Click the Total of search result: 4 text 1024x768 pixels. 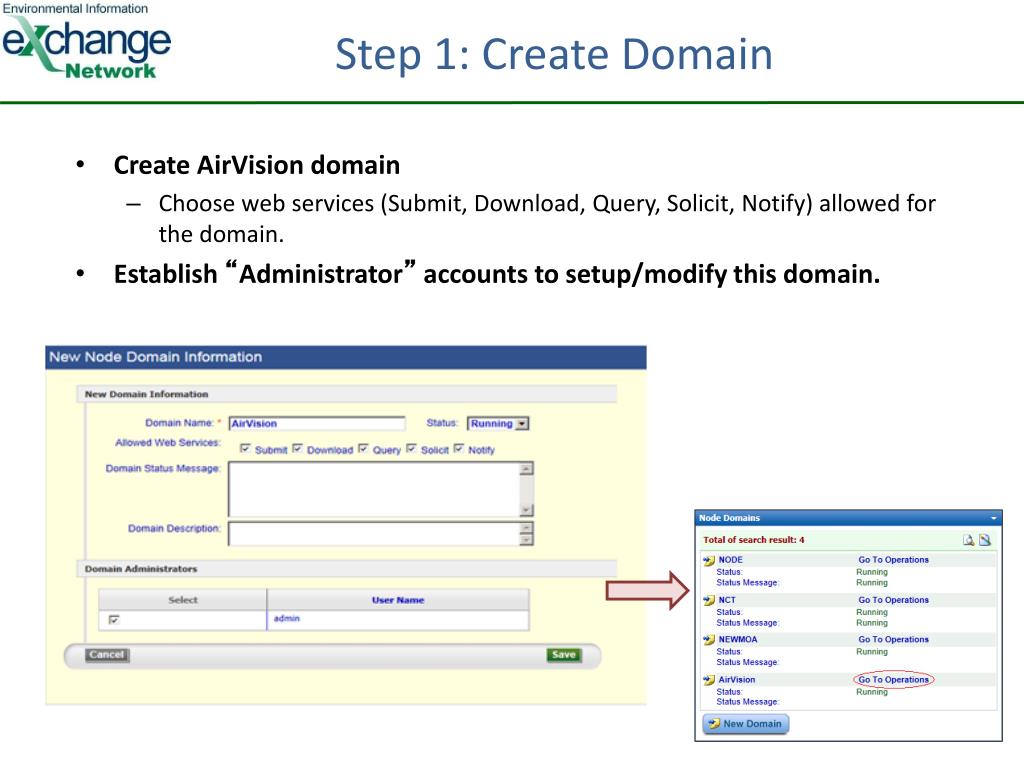click(754, 540)
